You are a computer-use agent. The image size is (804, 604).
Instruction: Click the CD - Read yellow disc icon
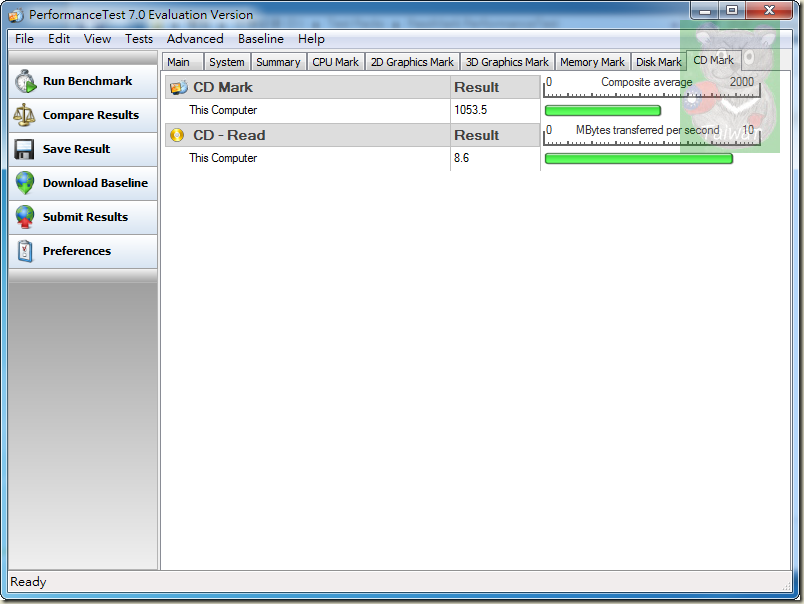(x=177, y=135)
